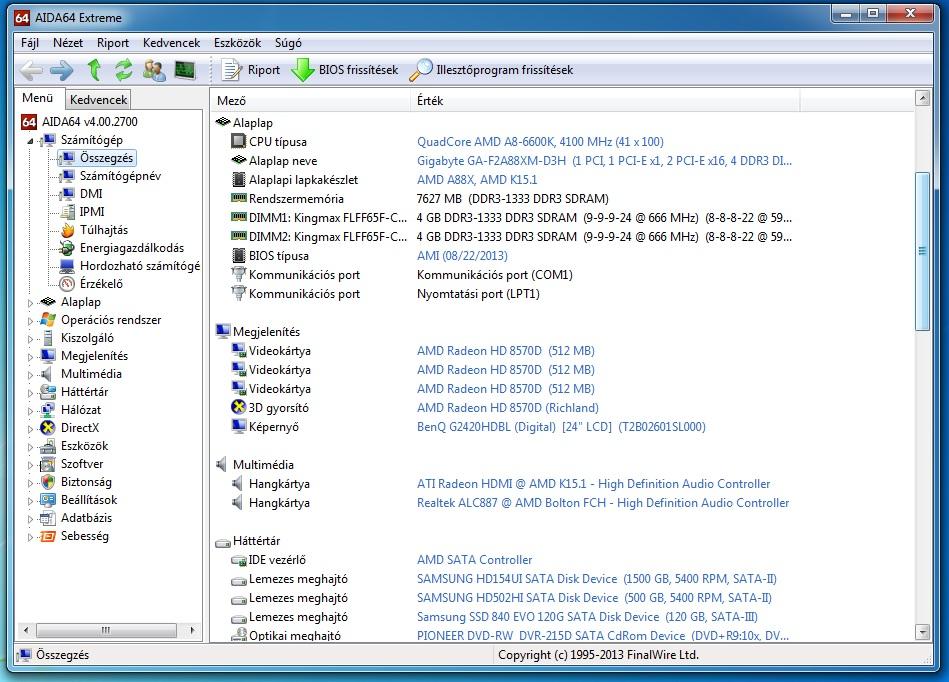Open the AMI (08/22/2013) BIOS link

point(462,255)
